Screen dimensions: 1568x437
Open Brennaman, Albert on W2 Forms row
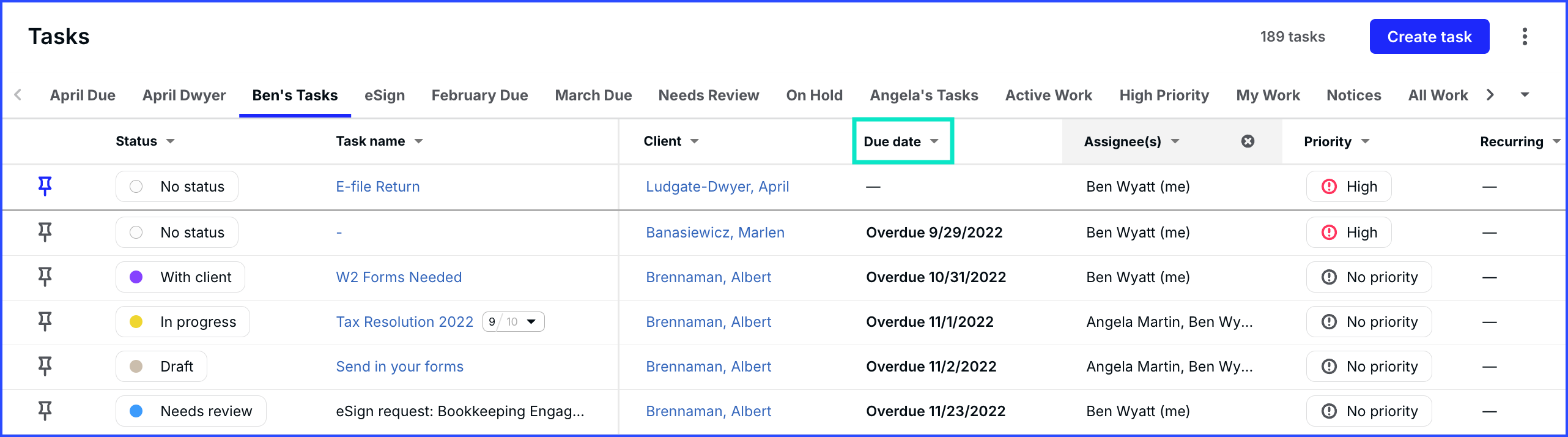(708, 277)
